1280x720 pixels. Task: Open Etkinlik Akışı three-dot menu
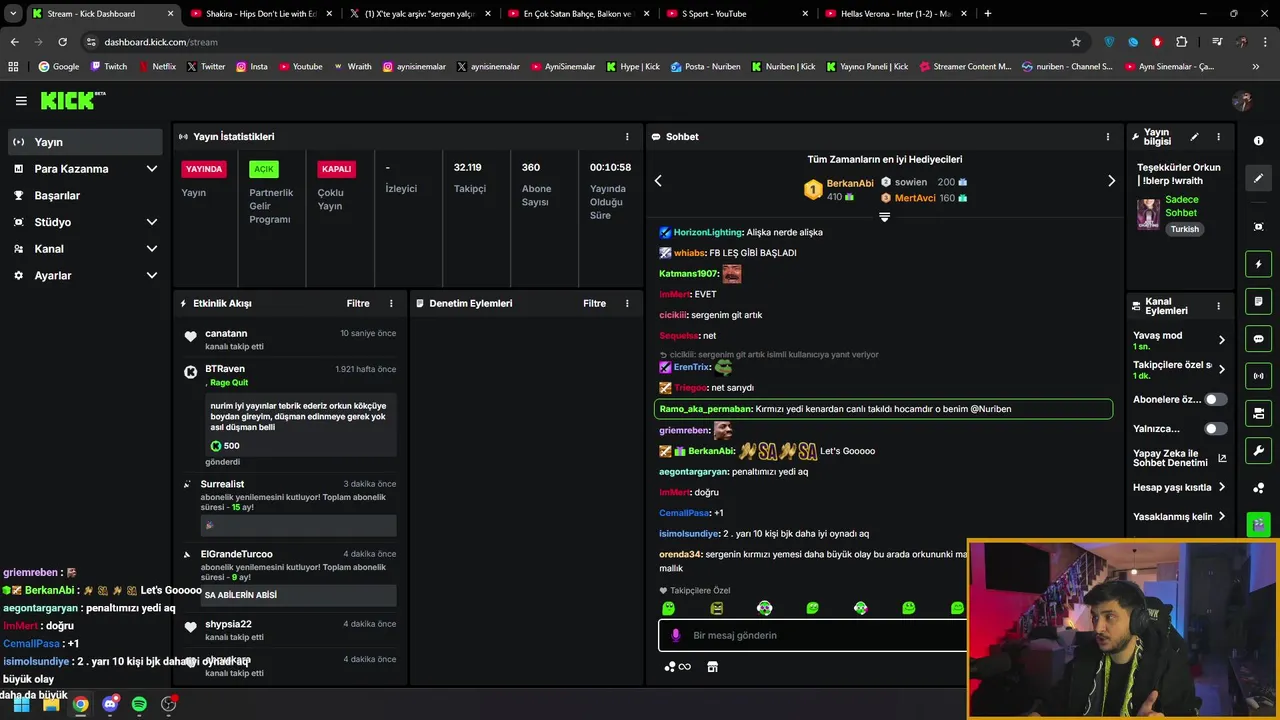391,303
